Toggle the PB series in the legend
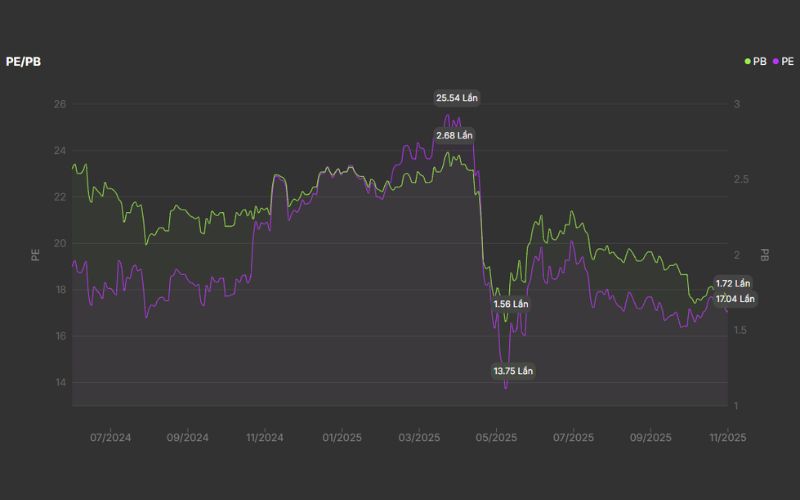This screenshot has height=500, width=800. coord(759,62)
